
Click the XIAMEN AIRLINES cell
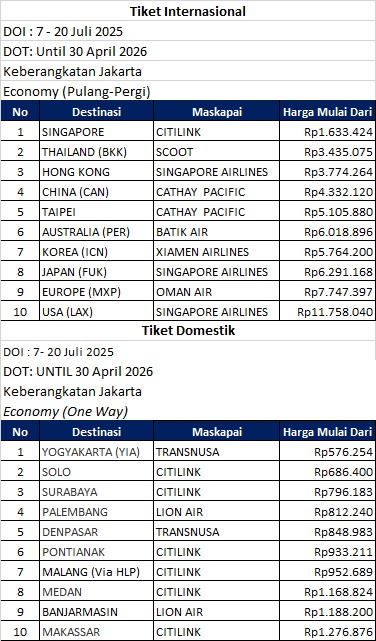coord(217,252)
